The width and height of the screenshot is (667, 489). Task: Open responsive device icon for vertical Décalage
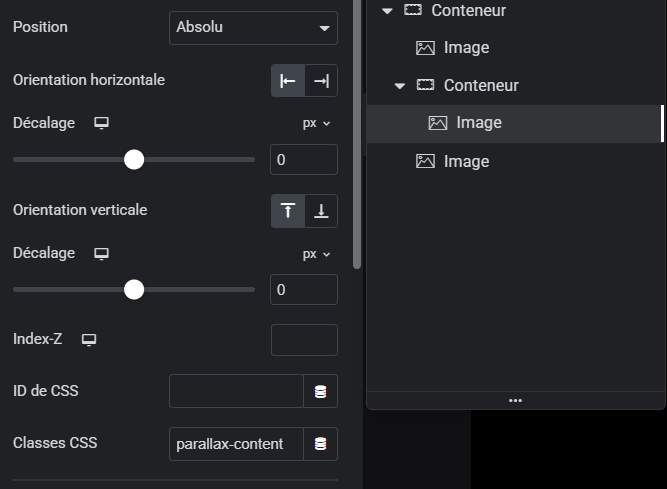tap(101, 254)
